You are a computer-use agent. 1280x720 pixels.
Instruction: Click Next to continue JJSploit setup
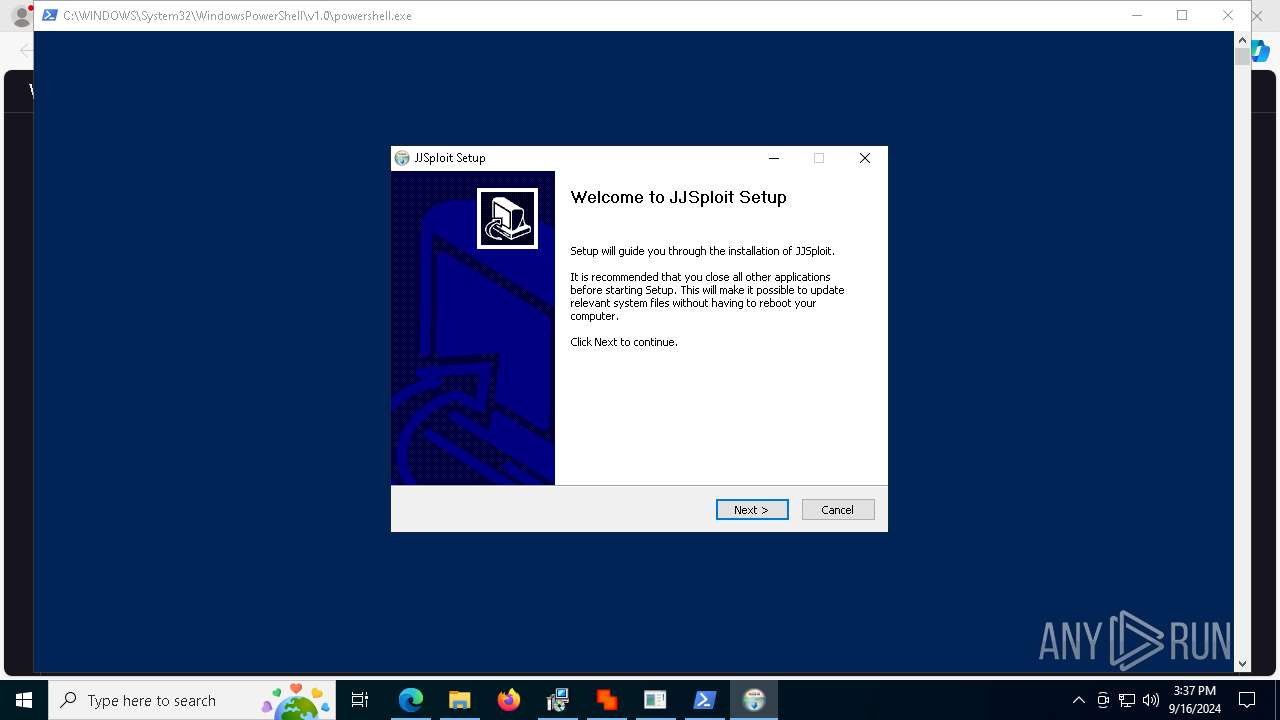click(x=752, y=510)
